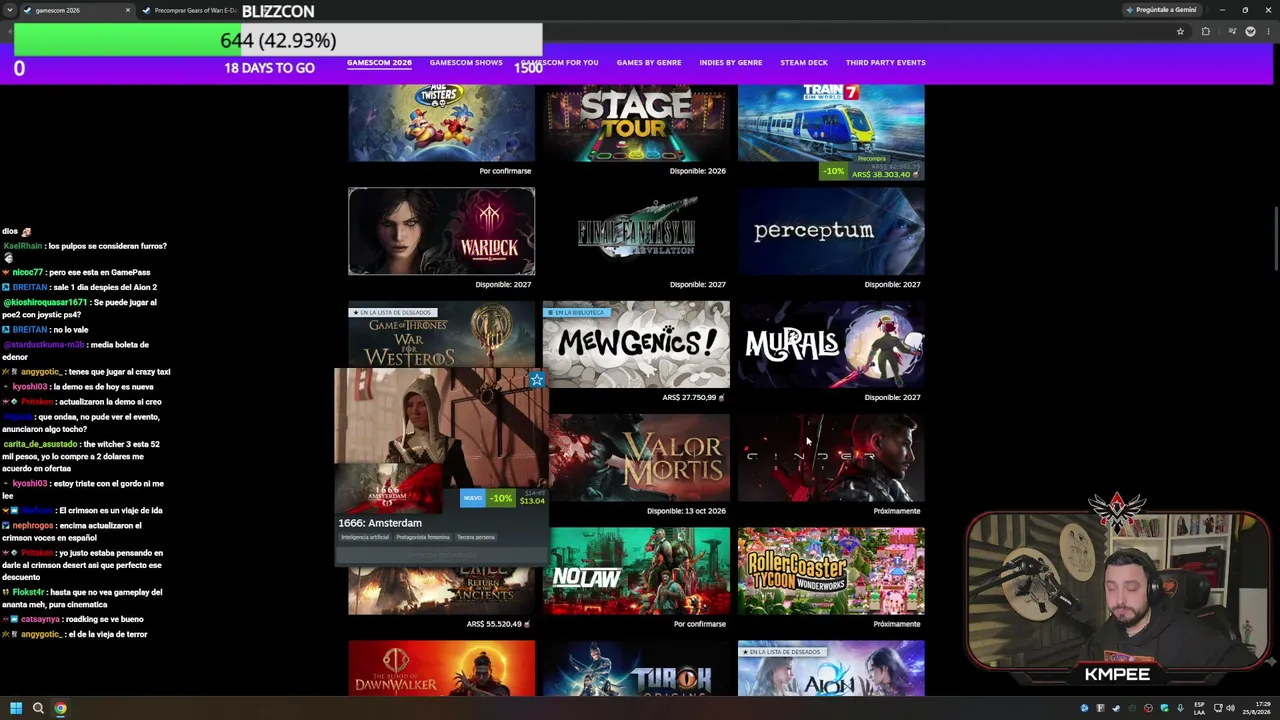Click the ARS$ 55.520,49 price label

(495, 624)
